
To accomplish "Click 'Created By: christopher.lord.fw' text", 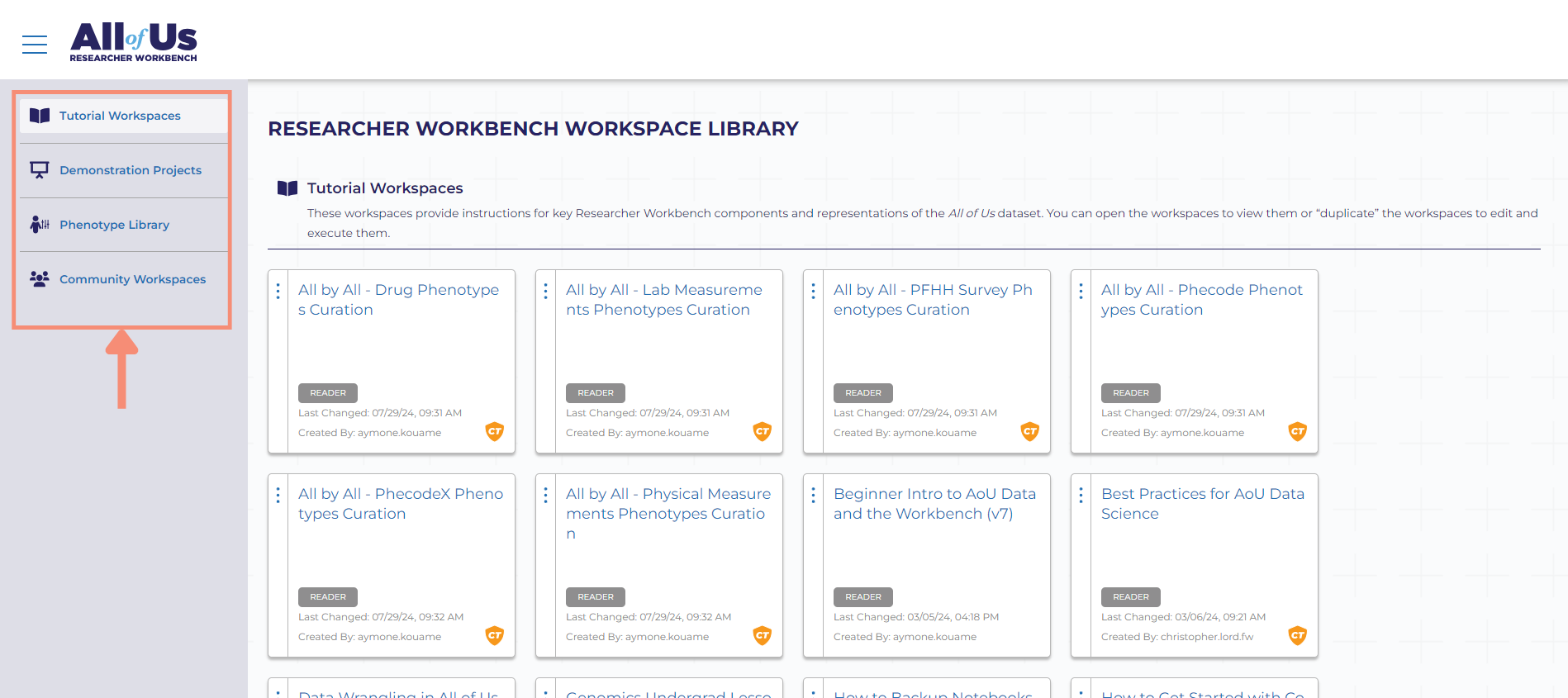I will 1177,637.
